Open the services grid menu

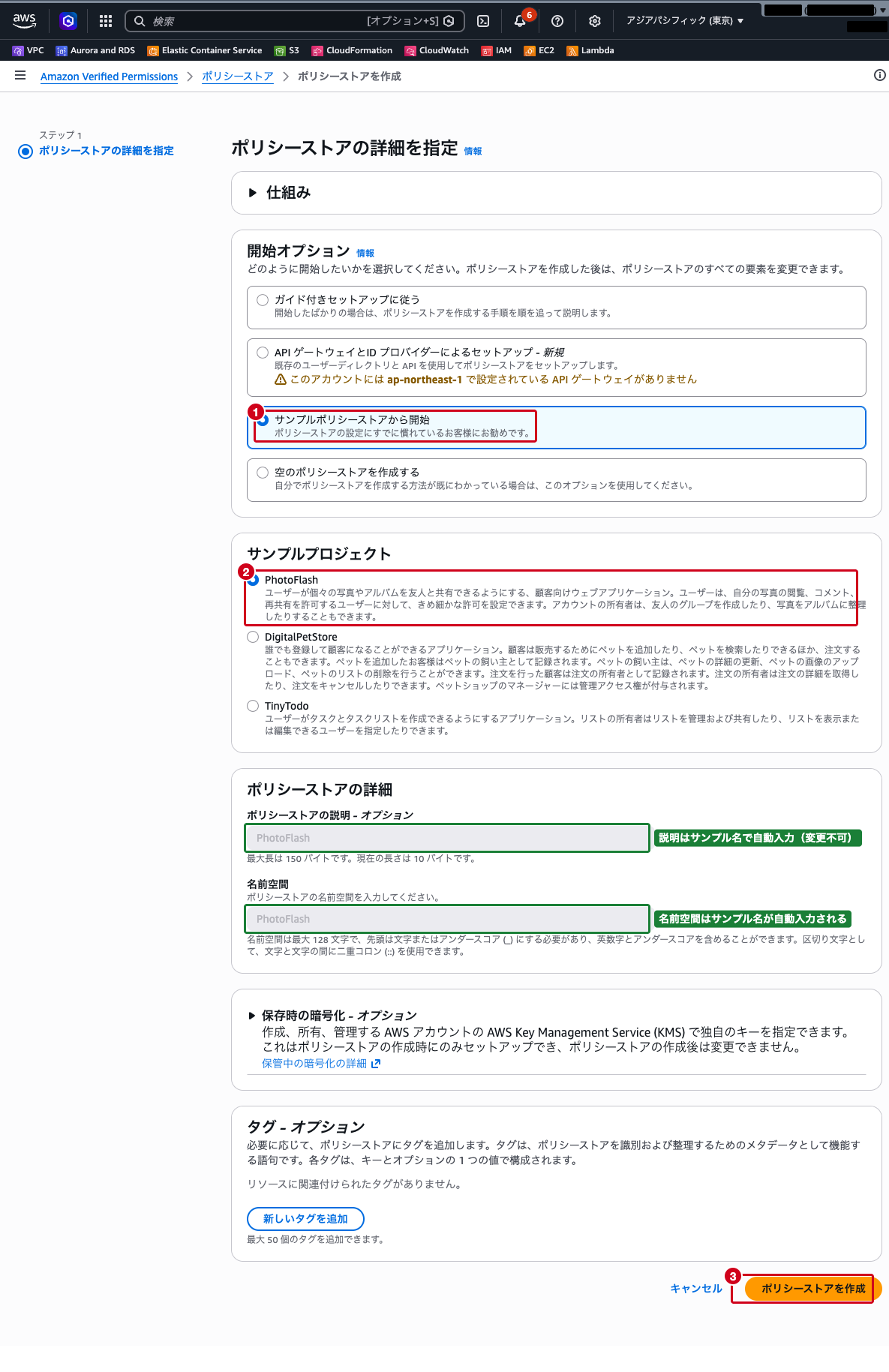[106, 21]
